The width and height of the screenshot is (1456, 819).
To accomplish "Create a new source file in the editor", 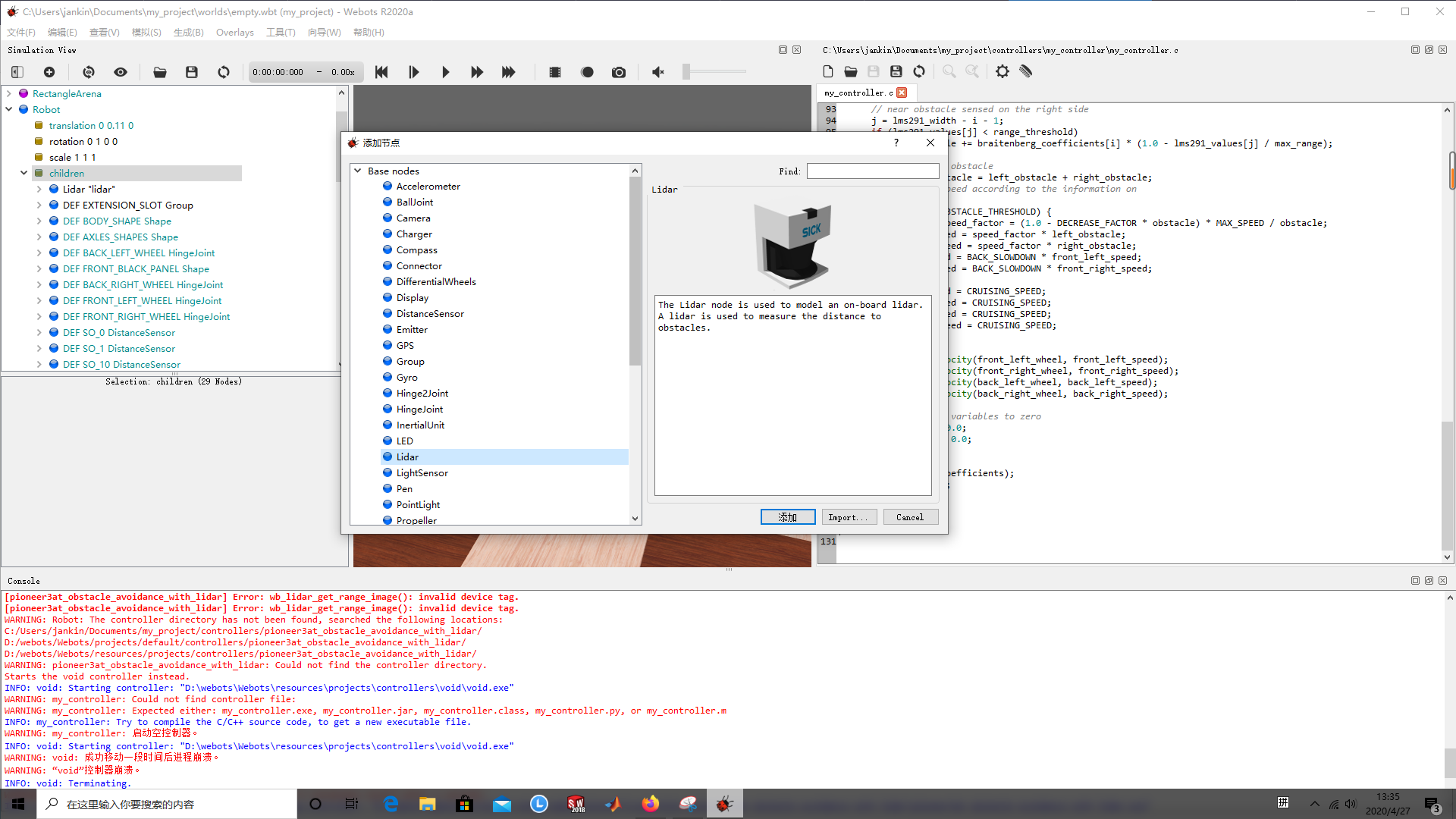I will [827, 71].
